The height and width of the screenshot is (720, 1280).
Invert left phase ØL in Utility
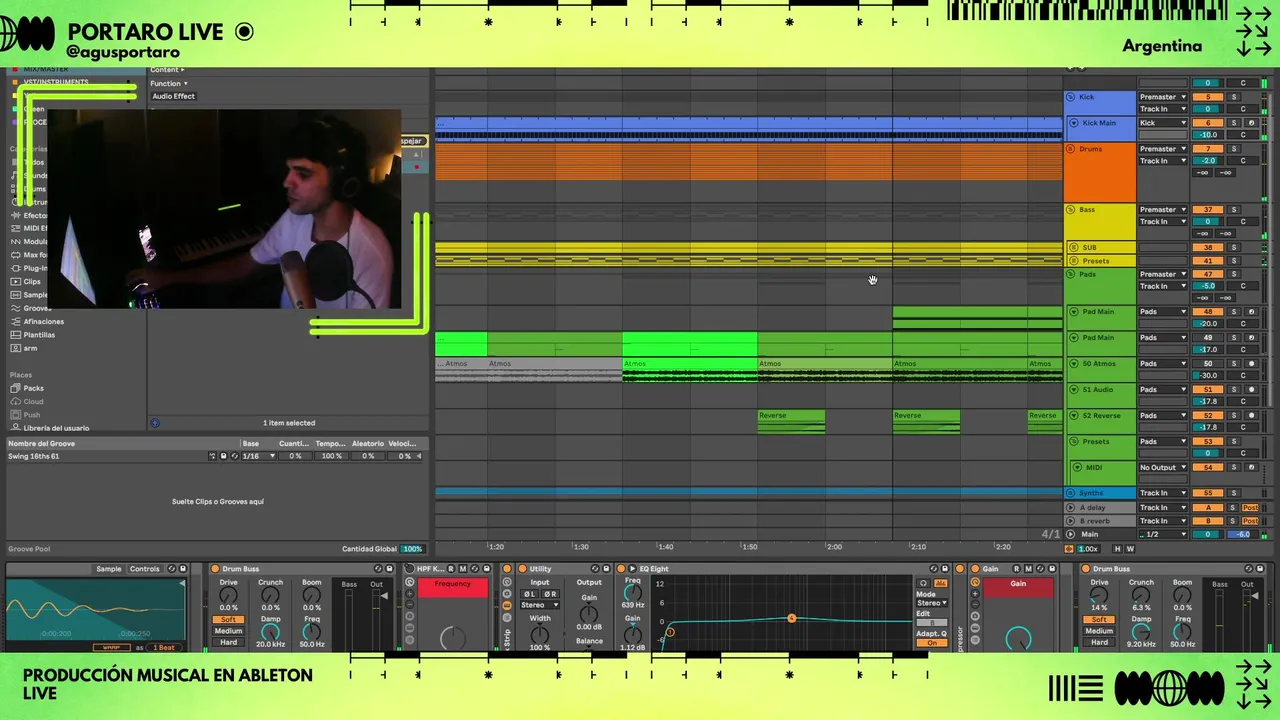click(530, 594)
